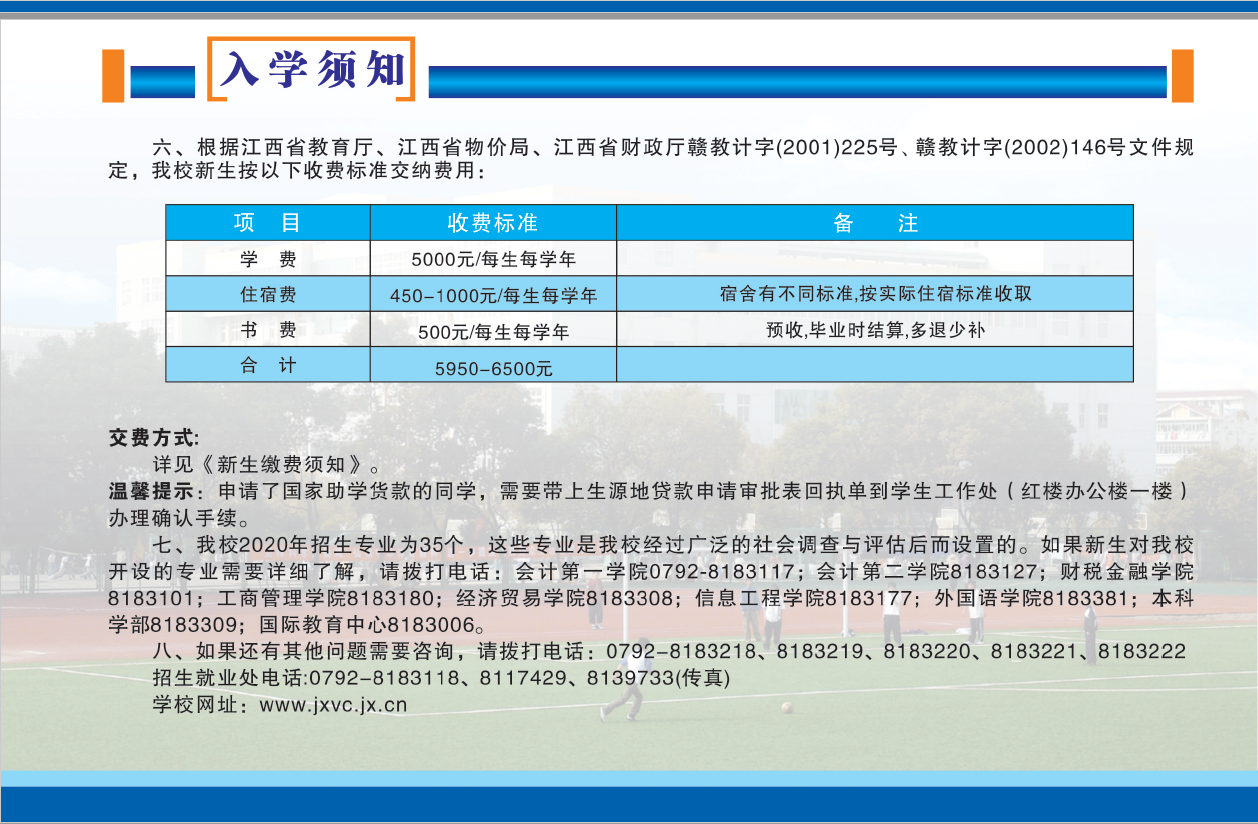Screen dimensions: 1258x824
Task: Click the 入学须知 title box
Action: click(x=311, y=69)
